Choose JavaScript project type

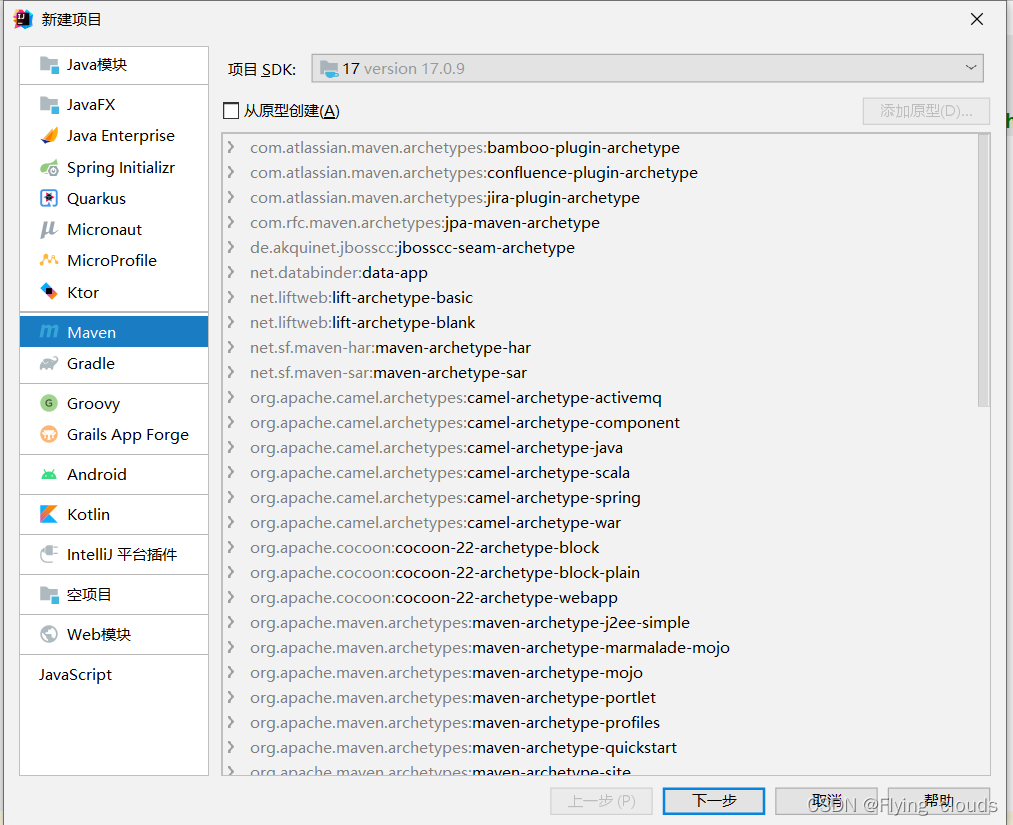pyautogui.click(x=114, y=674)
